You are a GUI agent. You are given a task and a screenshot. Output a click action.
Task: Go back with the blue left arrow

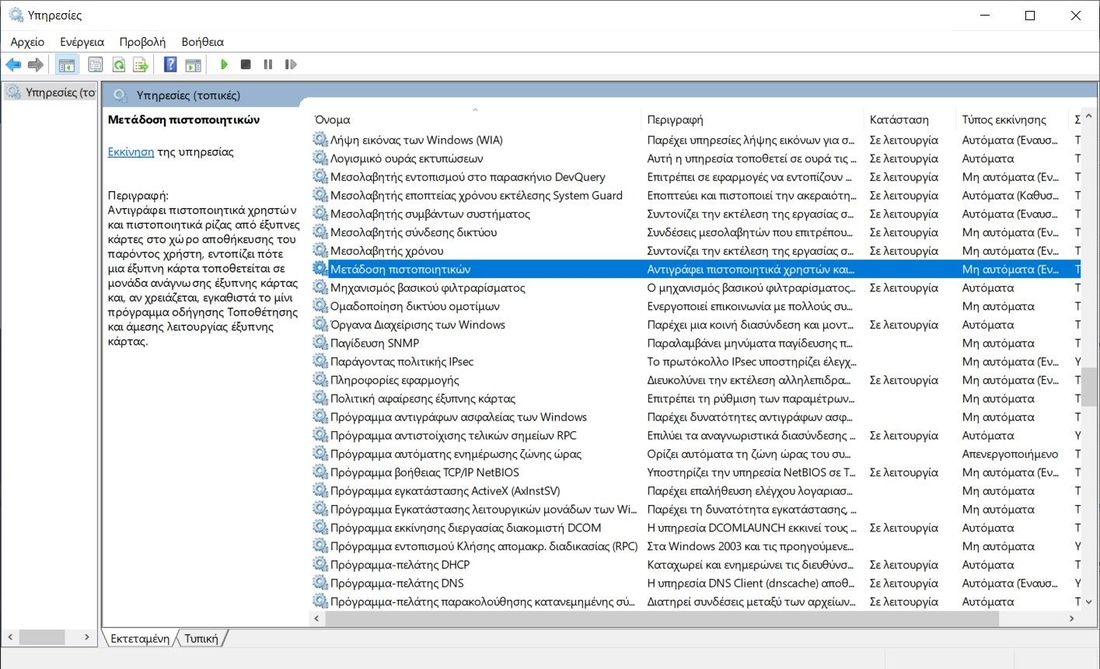coord(13,65)
